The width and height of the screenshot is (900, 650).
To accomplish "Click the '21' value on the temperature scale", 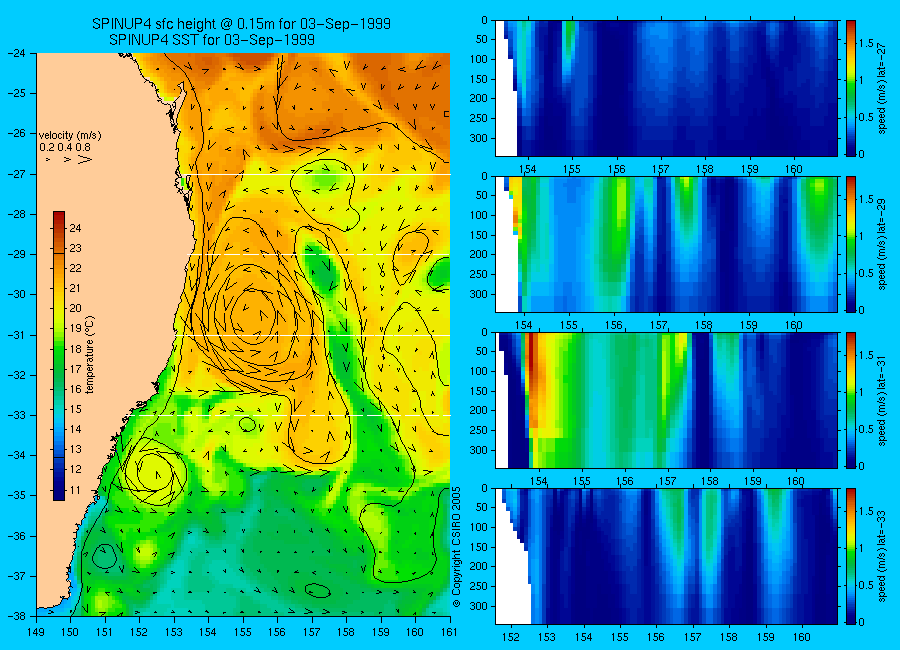I will pos(75,288).
